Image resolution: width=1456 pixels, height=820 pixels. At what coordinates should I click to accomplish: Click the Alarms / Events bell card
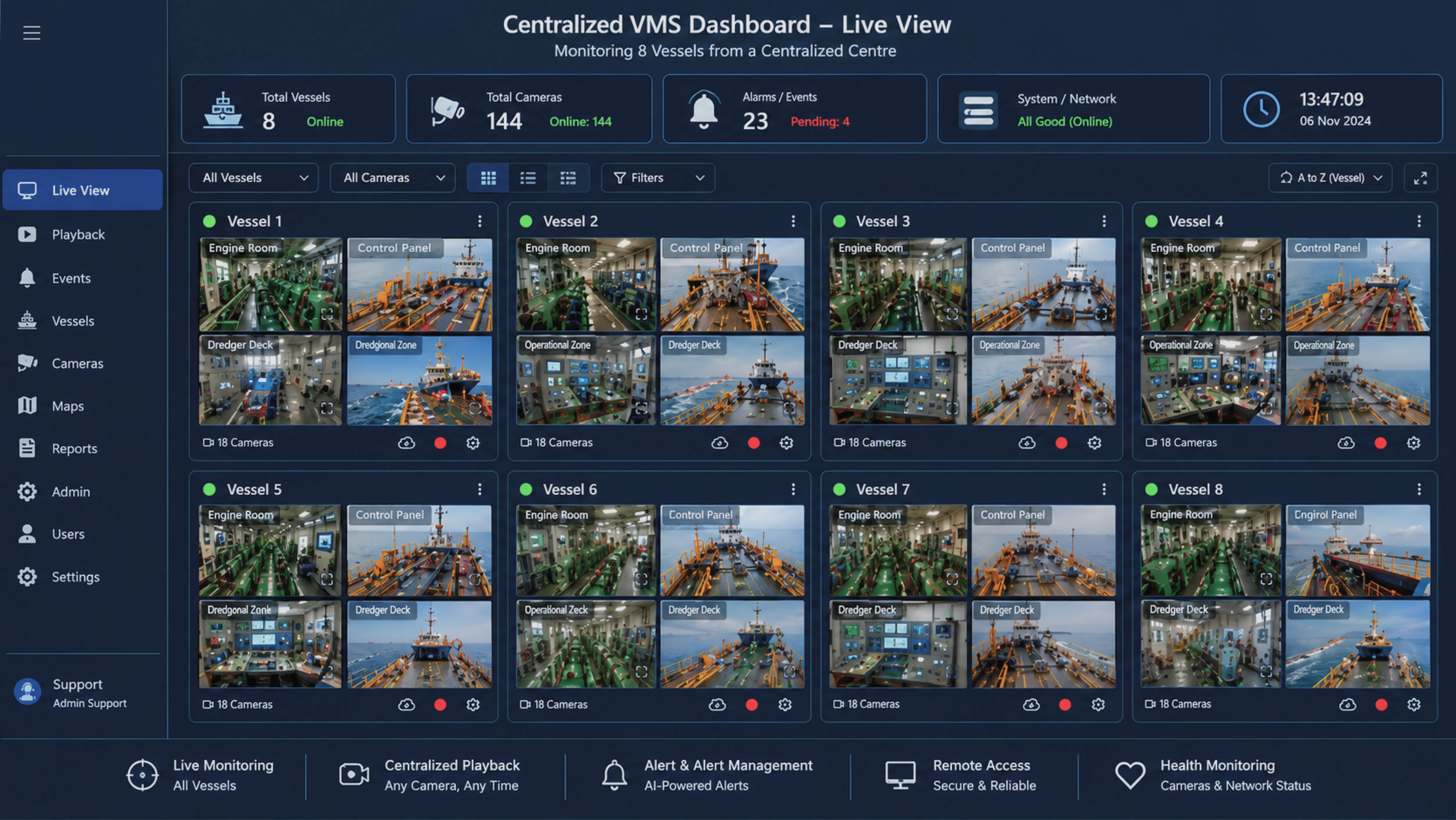tap(795, 109)
